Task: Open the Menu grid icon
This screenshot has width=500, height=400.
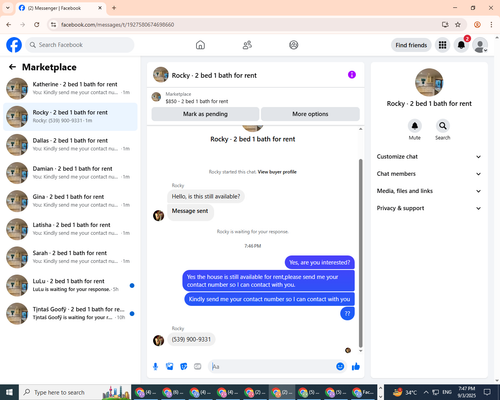Action: (x=442, y=45)
